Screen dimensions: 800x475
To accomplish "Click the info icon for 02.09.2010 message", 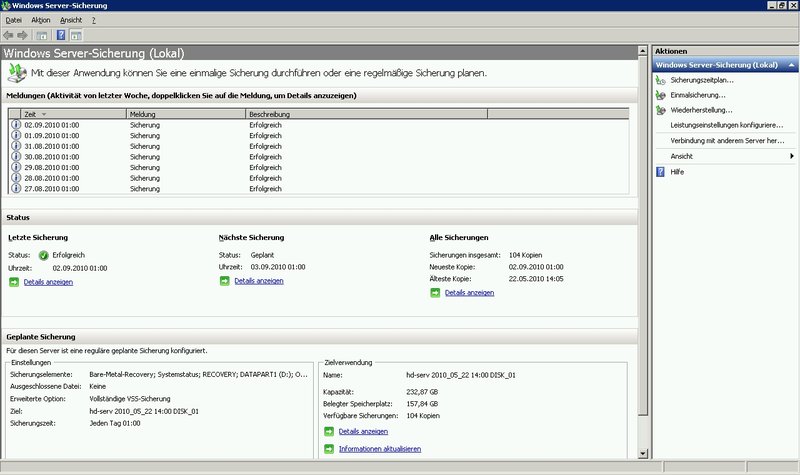I will 16,124.
